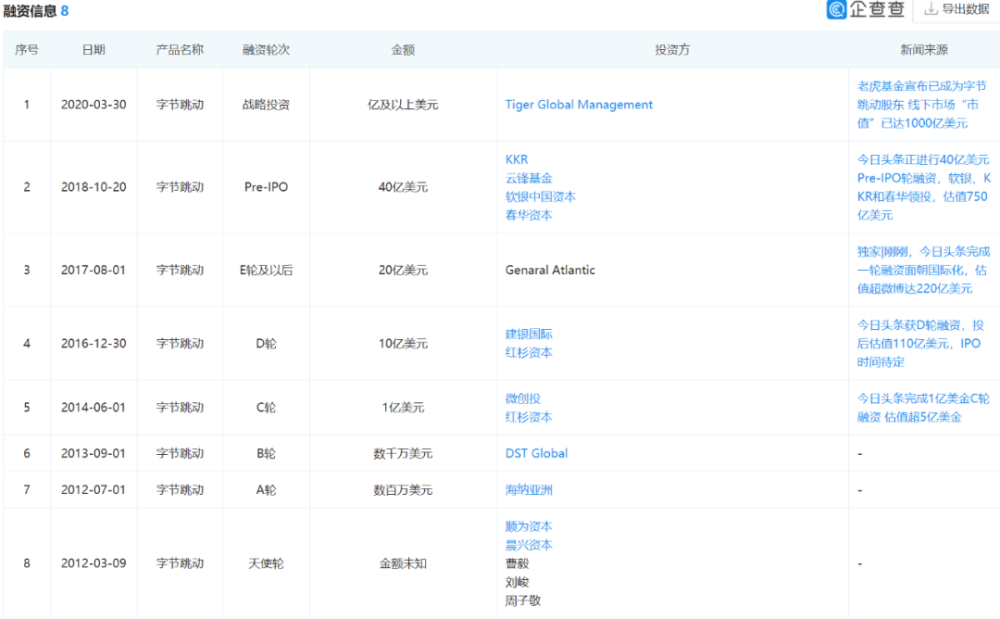Click the 战略投资 round cell
This screenshot has width=1000, height=619.
pyautogui.click(x=266, y=105)
